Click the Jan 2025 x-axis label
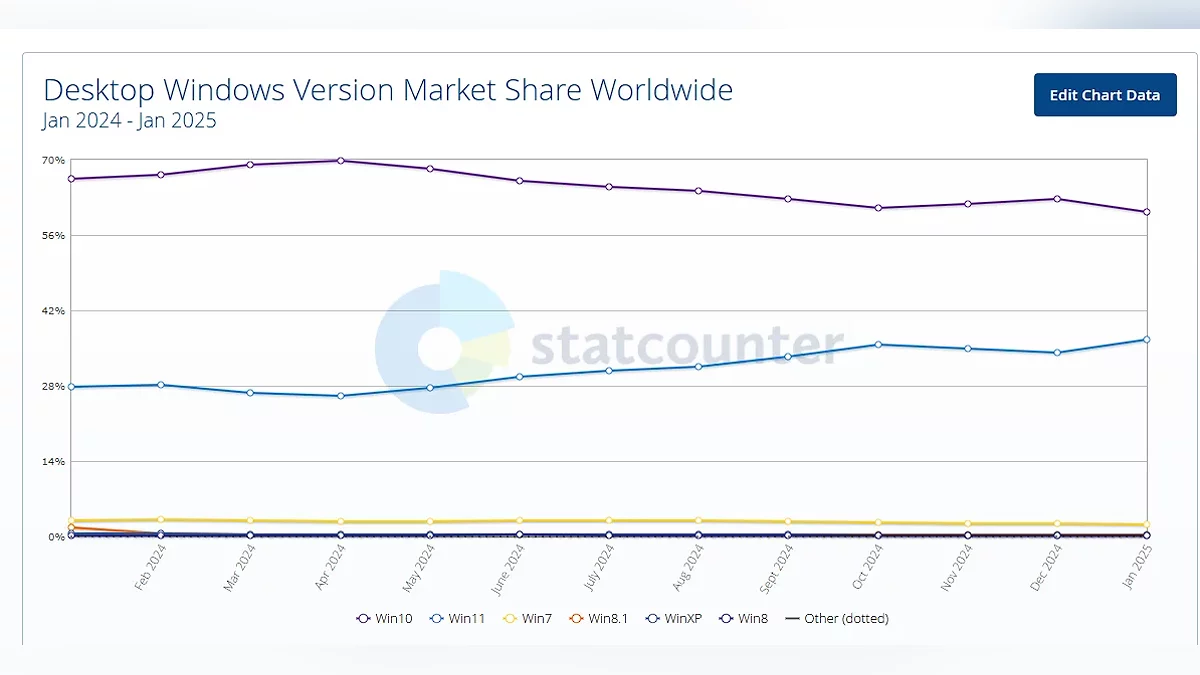 point(1136,569)
